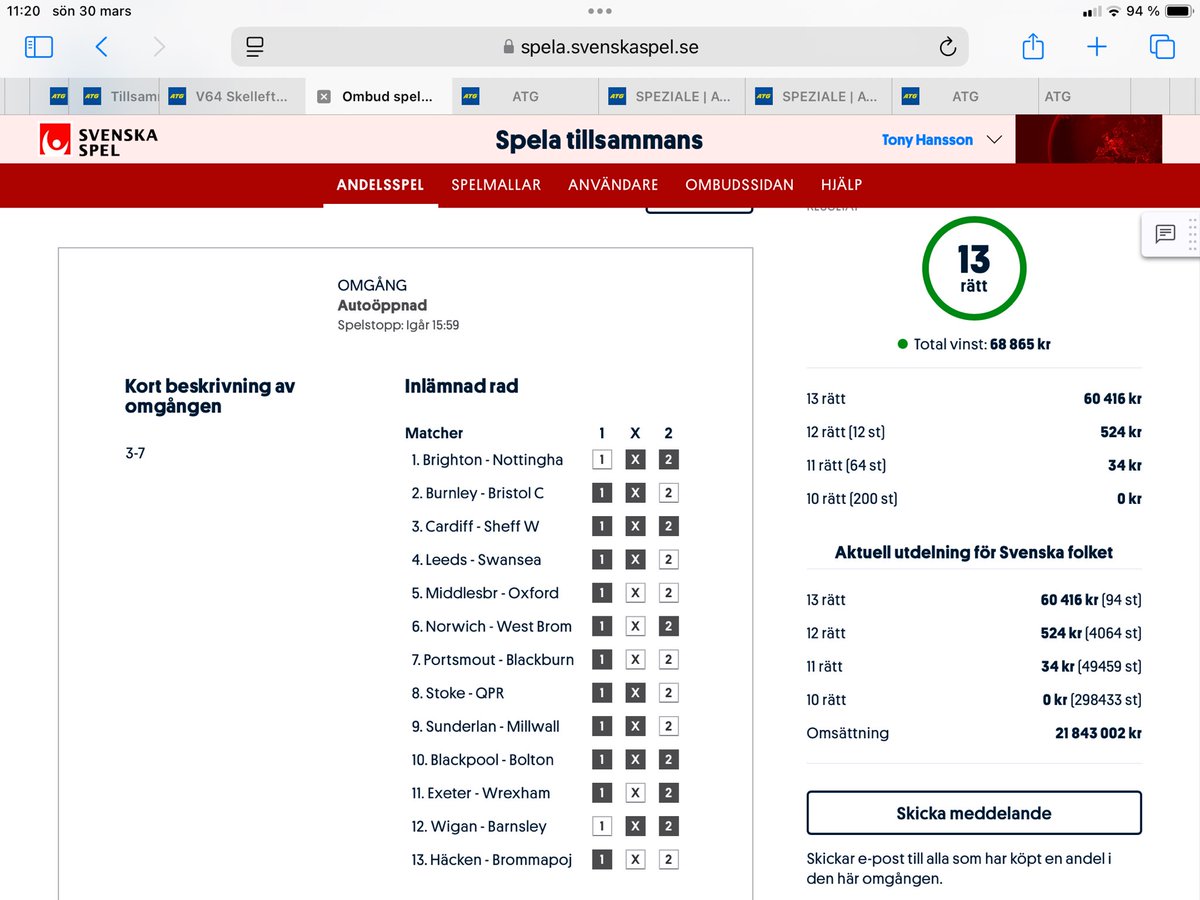Screen dimensions: 1200x900
Task: Toggle X for Häcken - Brommapoj
Action: (x=635, y=860)
